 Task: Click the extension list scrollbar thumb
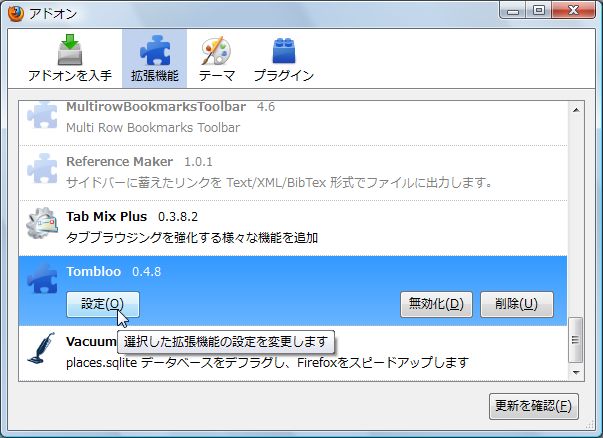point(576,340)
